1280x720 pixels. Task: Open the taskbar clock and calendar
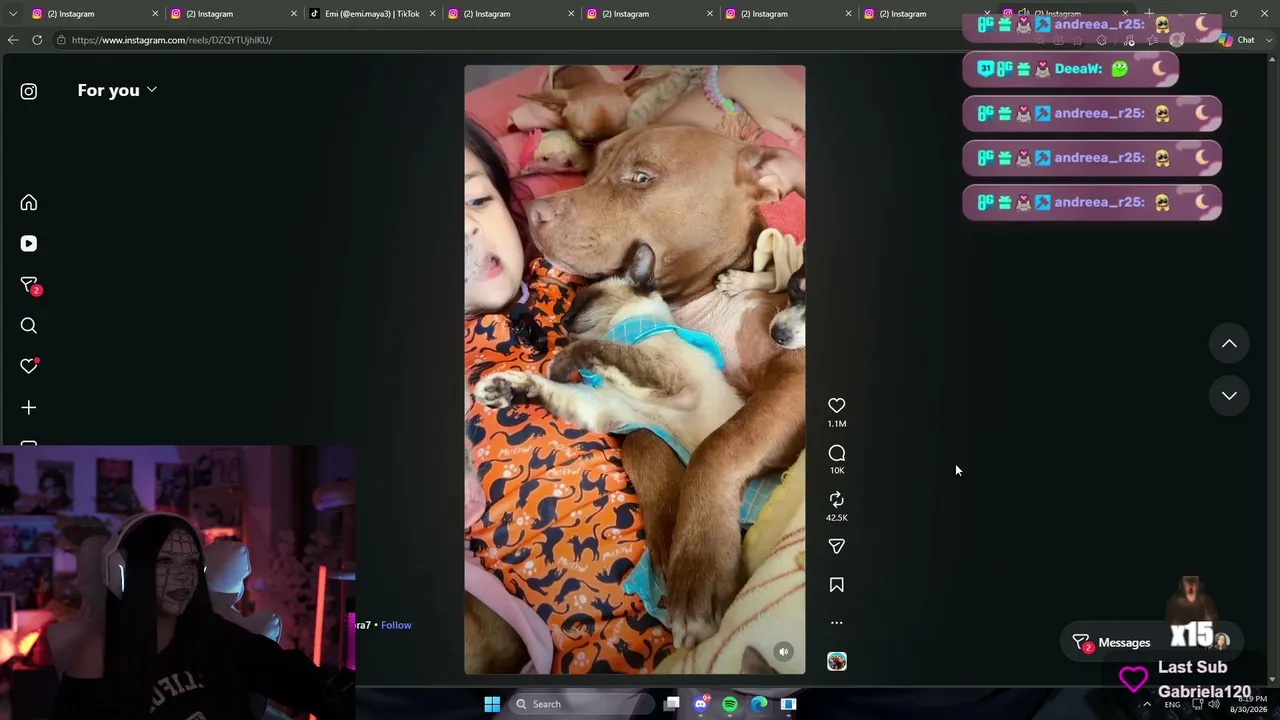pyautogui.click(x=1248, y=704)
